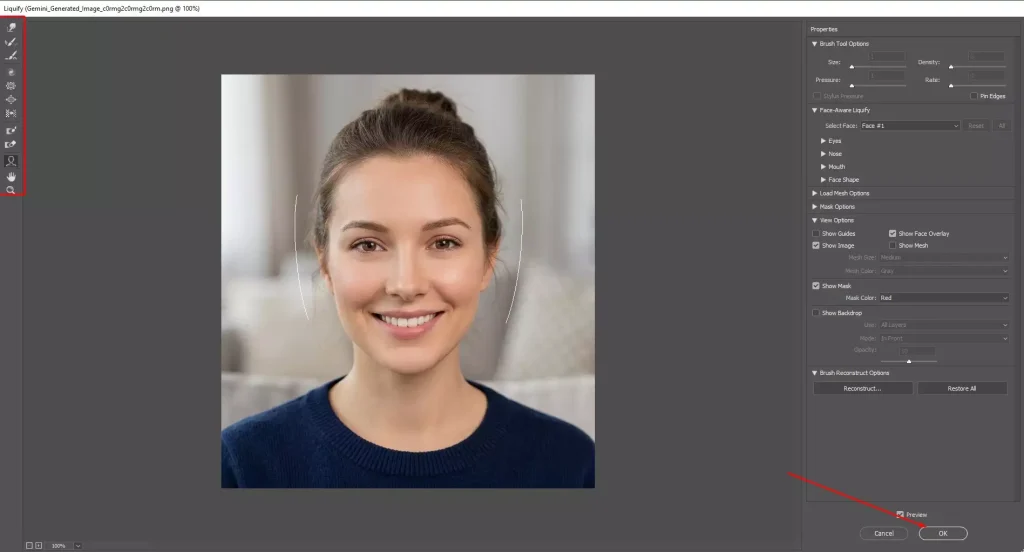Enable the Show Backdrop checkbox
The width and height of the screenshot is (1024, 552).
(816, 313)
